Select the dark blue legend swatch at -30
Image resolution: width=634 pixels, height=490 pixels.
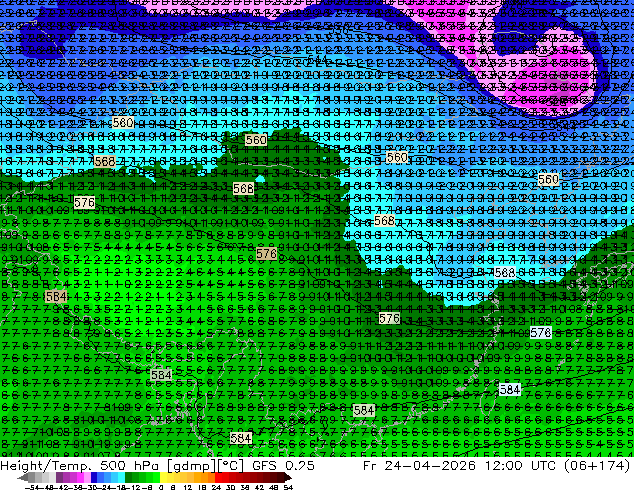[x=94, y=478]
